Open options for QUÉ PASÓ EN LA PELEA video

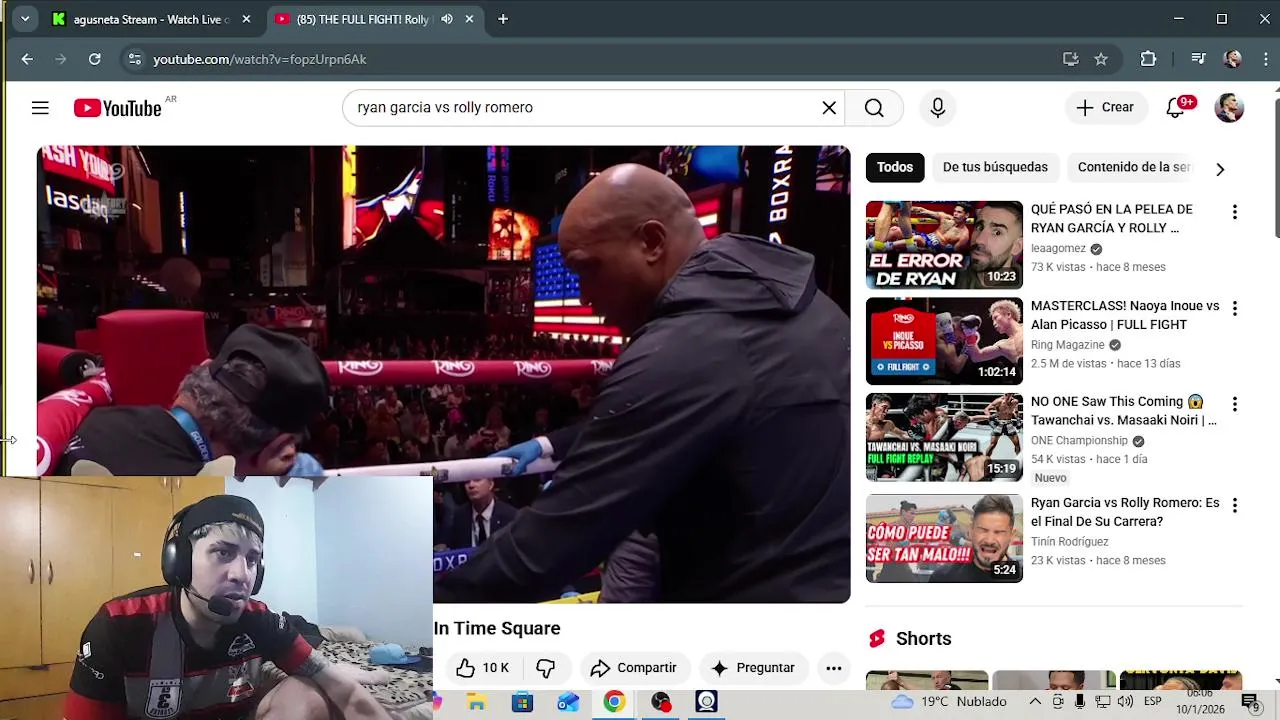[1235, 212]
